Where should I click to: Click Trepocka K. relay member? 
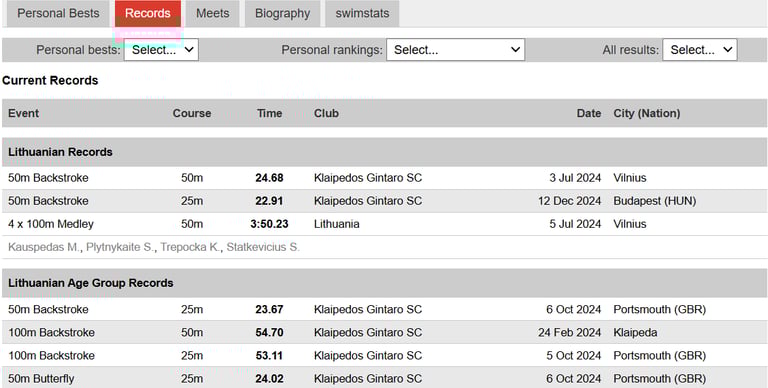click(x=190, y=247)
